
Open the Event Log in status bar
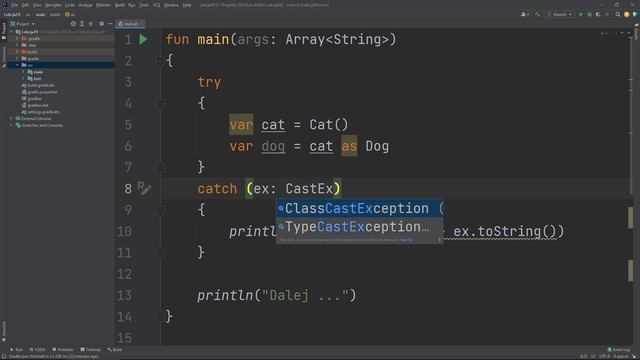click(618, 349)
